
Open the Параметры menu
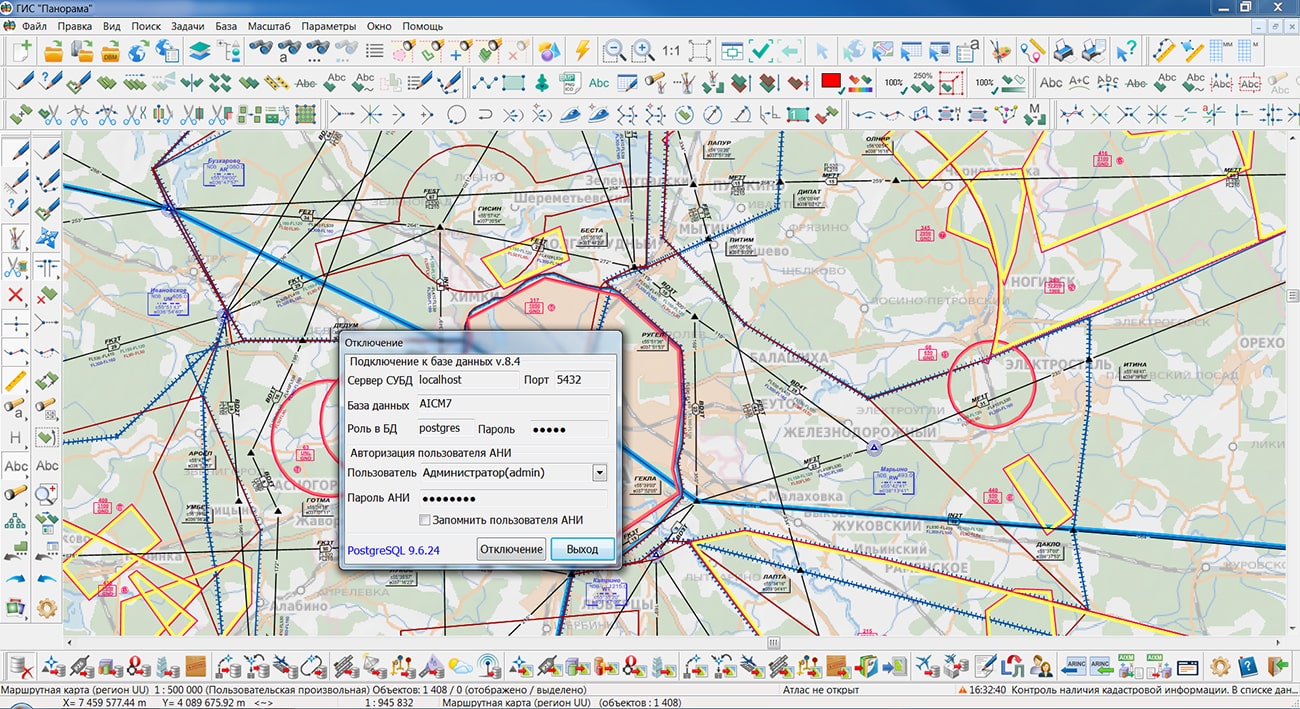329,25
